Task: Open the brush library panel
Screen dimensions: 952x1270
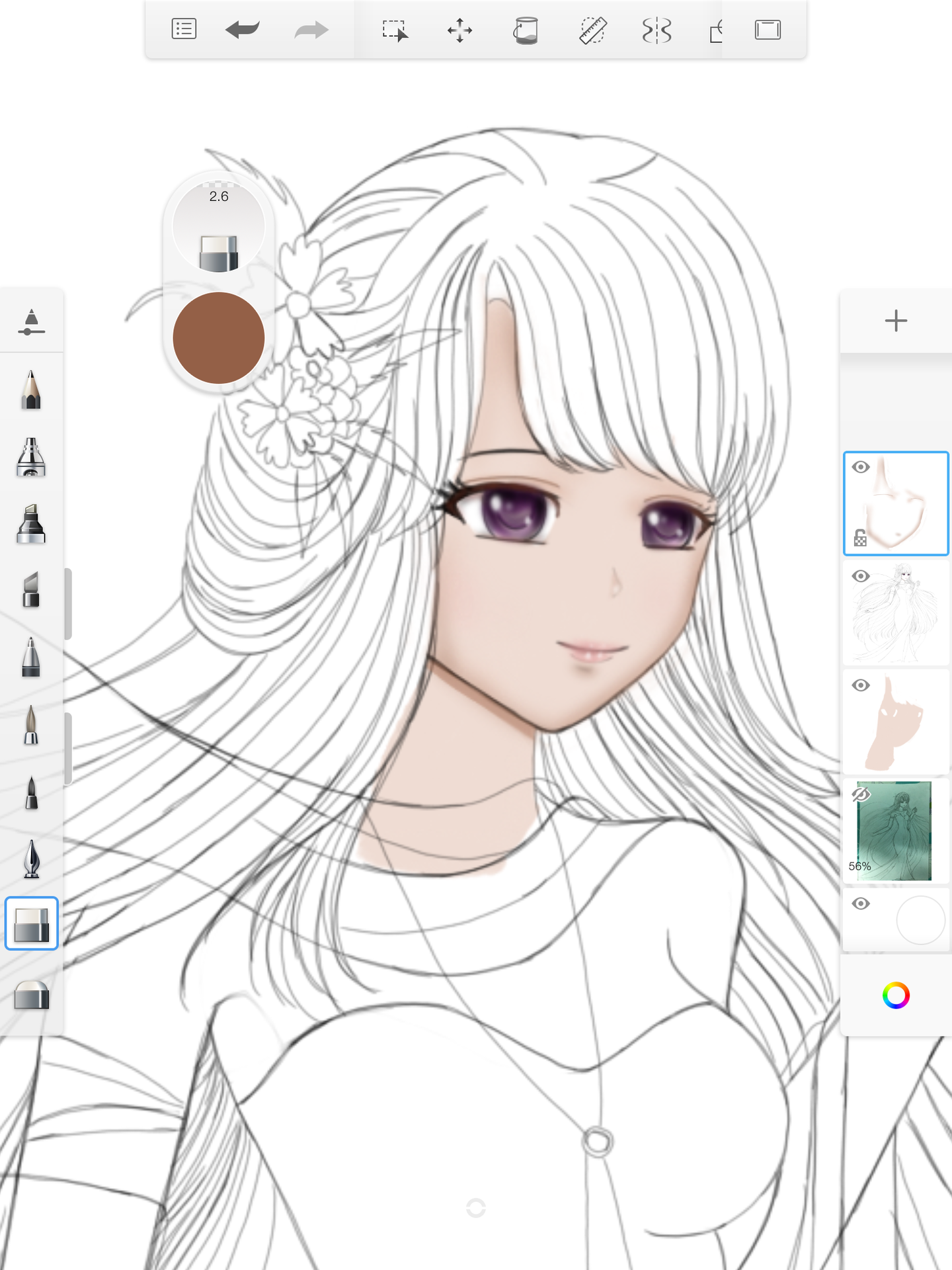Action: 31,322
